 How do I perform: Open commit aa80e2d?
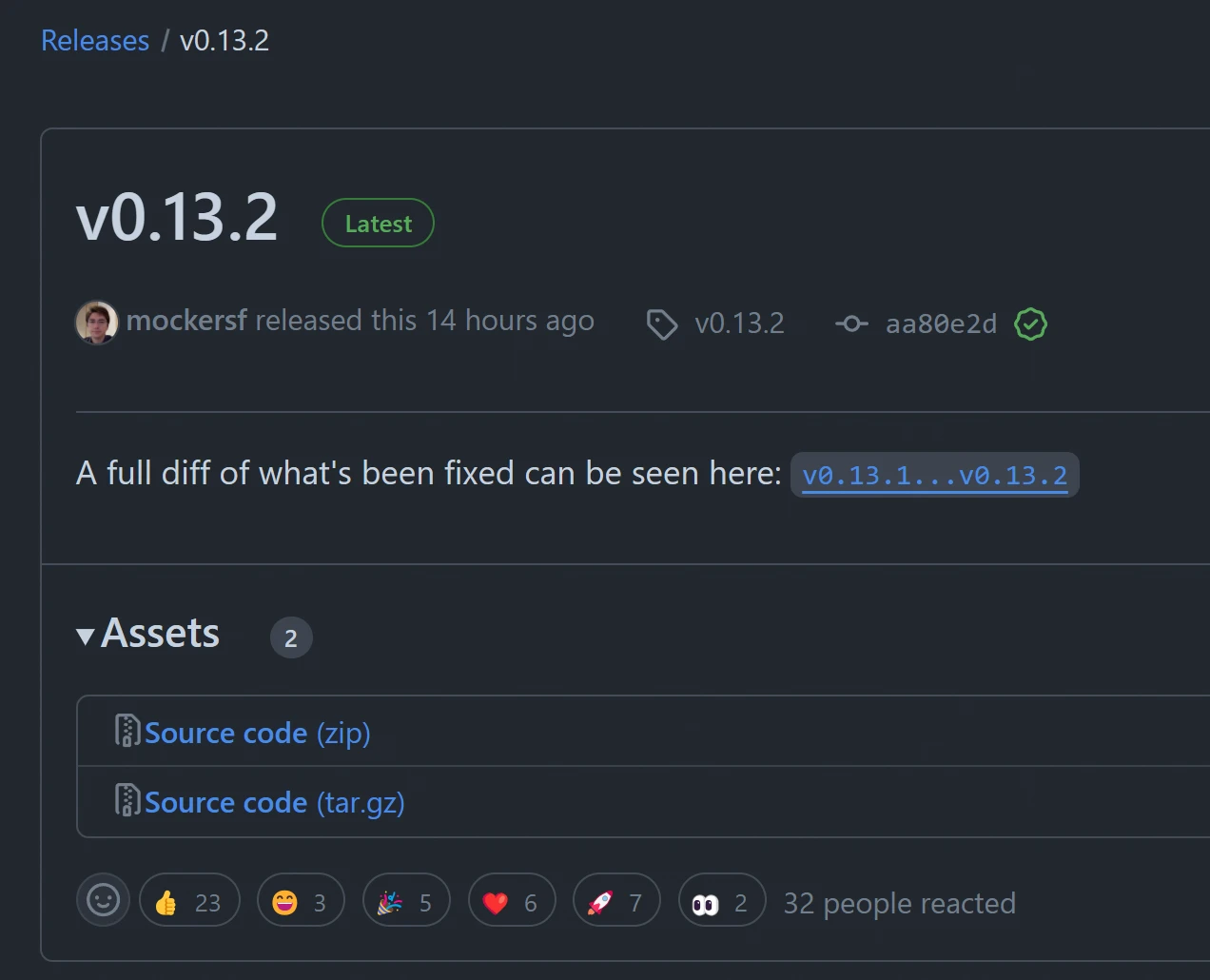tap(941, 324)
